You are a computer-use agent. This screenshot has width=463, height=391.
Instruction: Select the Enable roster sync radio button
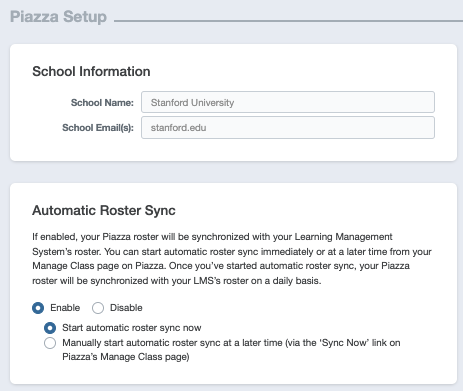[38, 308]
